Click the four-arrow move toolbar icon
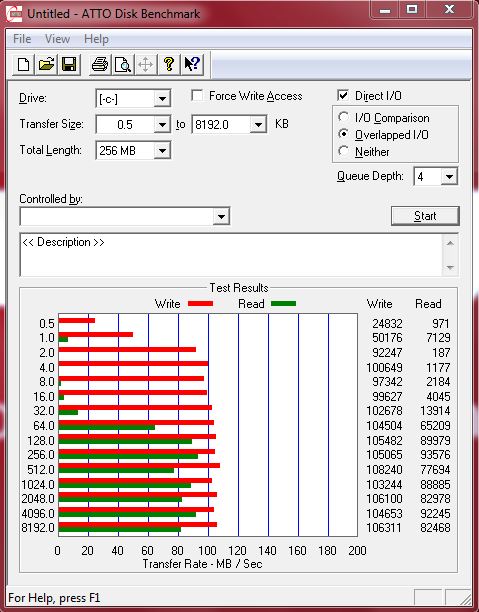The width and height of the screenshot is (479, 612). [146, 64]
